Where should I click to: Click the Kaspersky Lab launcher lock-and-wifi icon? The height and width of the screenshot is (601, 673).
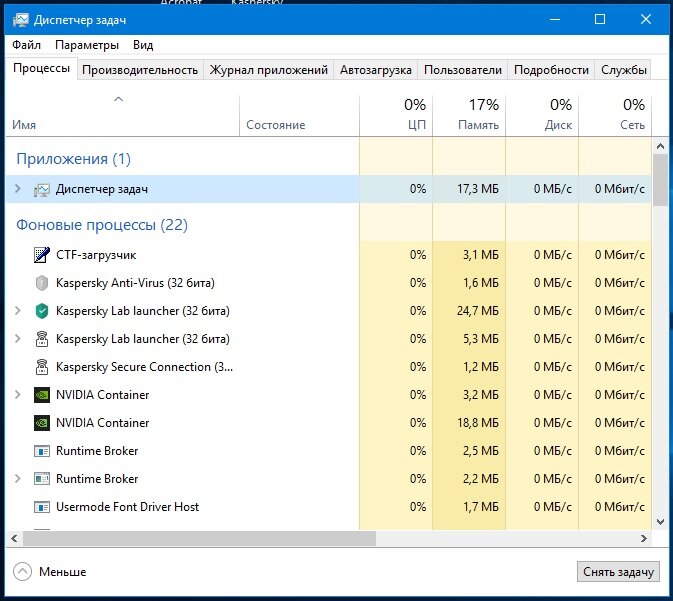42,339
